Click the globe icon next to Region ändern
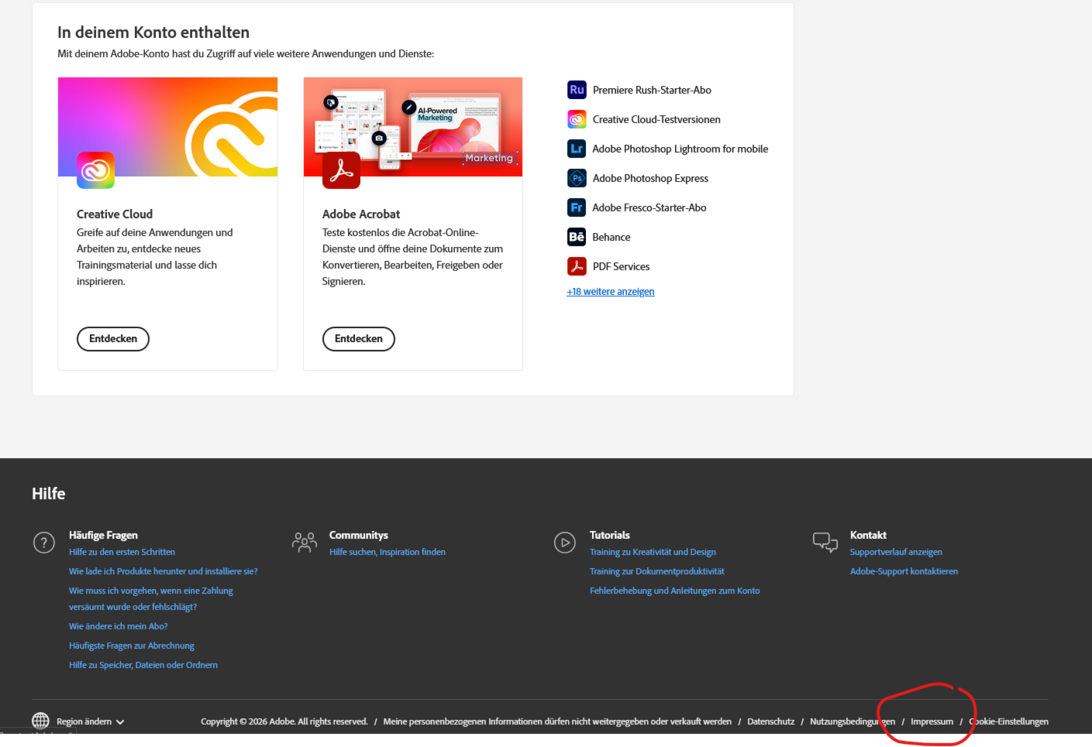 (x=40, y=720)
